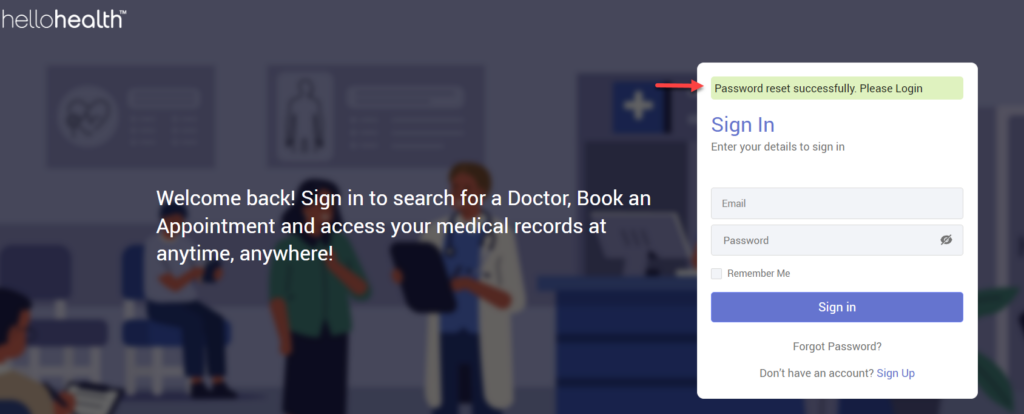Enable the Remember Me checkbox
Screen dimensions: 1024x414
click(x=716, y=274)
